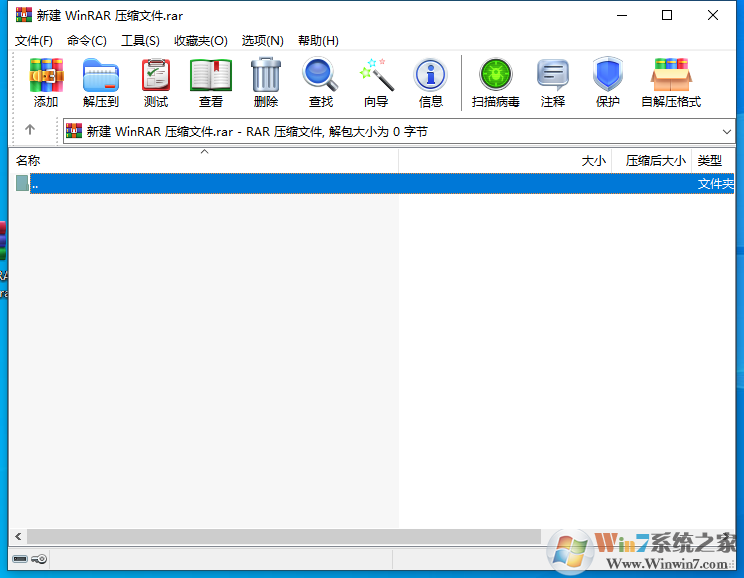Sort by Name (名称) column header
The height and width of the screenshot is (578, 744).
tap(204, 161)
